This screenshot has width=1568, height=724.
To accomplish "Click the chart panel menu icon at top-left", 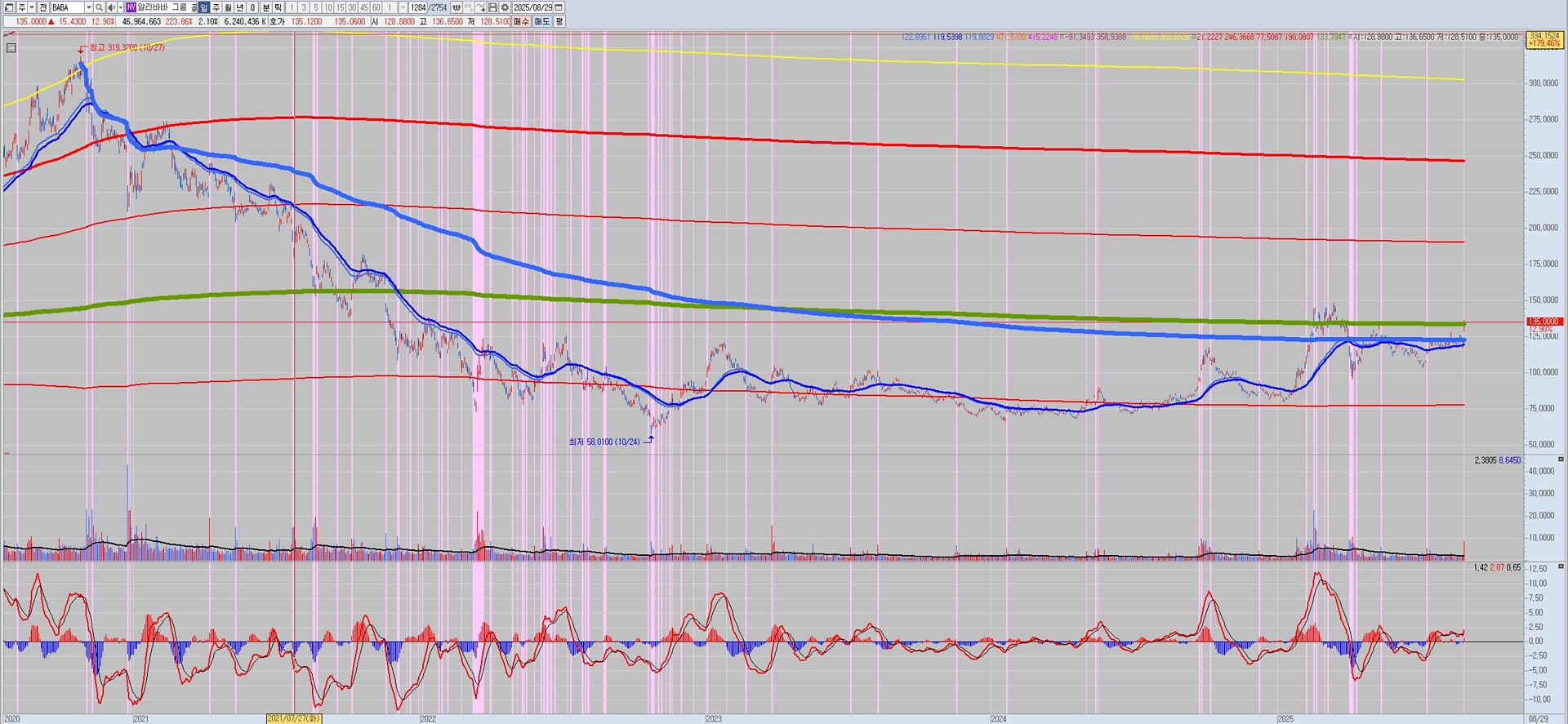I will pyautogui.click(x=11, y=48).
